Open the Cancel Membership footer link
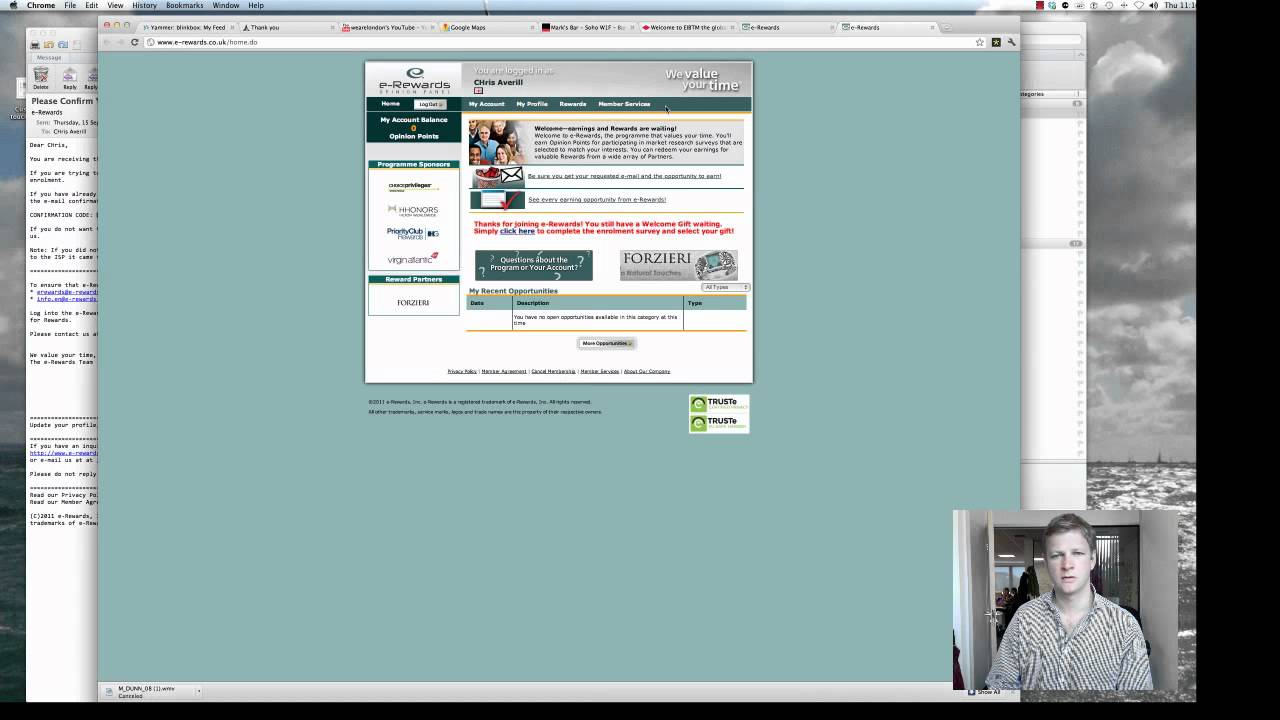This screenshot has height=720, width=1280. coord(553,371)
